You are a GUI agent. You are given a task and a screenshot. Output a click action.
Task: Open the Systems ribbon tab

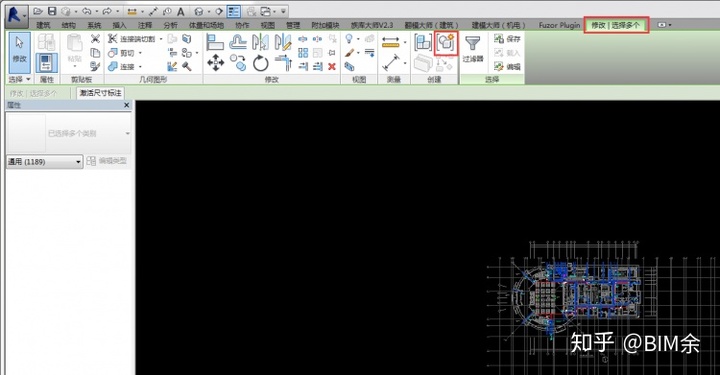pos(94,25)
